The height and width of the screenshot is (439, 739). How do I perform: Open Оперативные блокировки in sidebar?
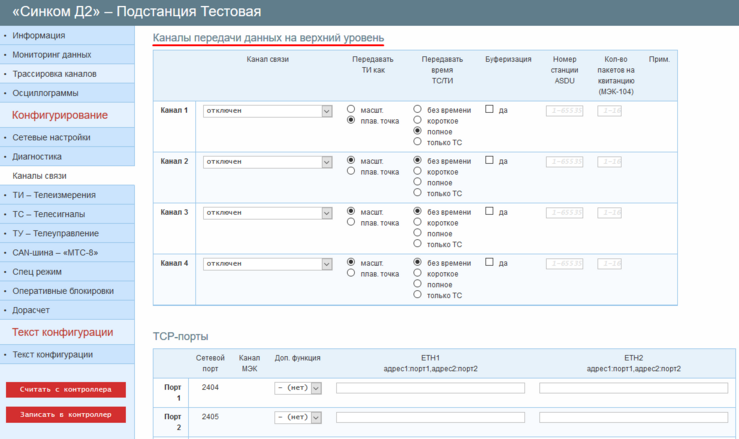coord(63,291)
